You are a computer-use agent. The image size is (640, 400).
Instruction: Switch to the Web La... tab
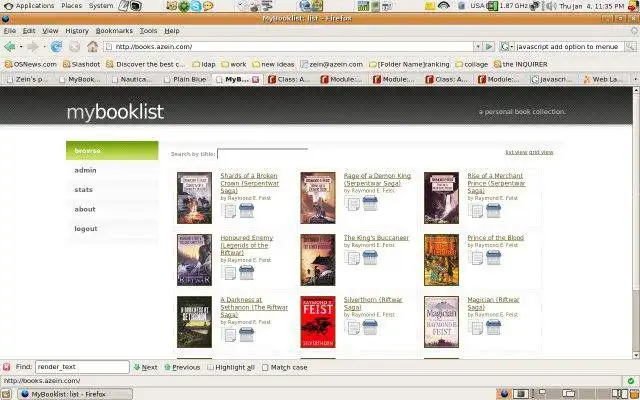(602, 80)
